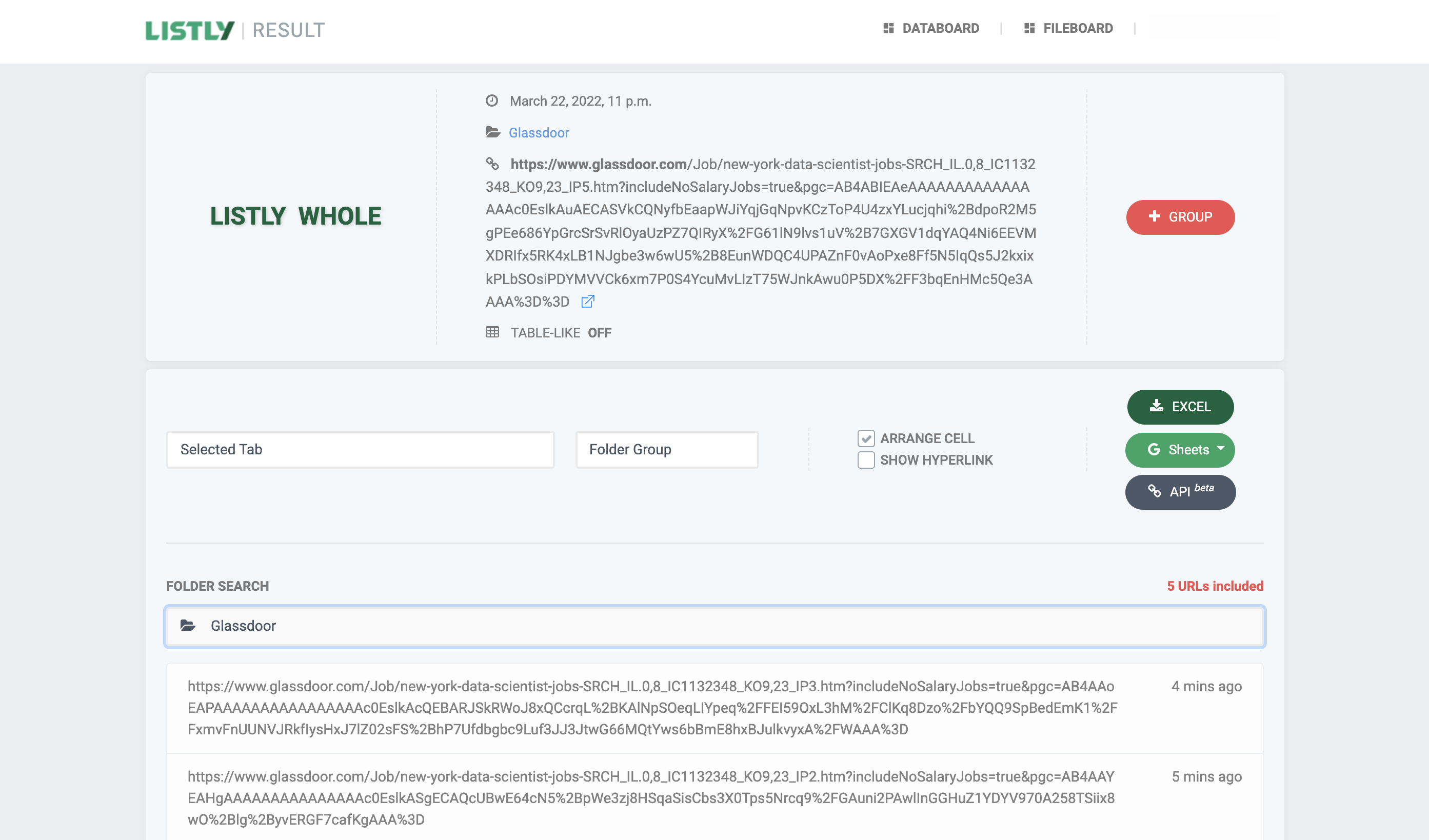Enable the SHOW HYPERLINK checkbox
This screenshot has width=1429, height=840.
(x=866, y=459)
